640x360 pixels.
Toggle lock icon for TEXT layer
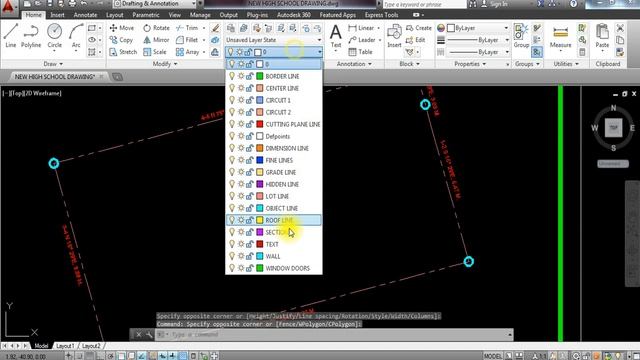tap(249, 244)
